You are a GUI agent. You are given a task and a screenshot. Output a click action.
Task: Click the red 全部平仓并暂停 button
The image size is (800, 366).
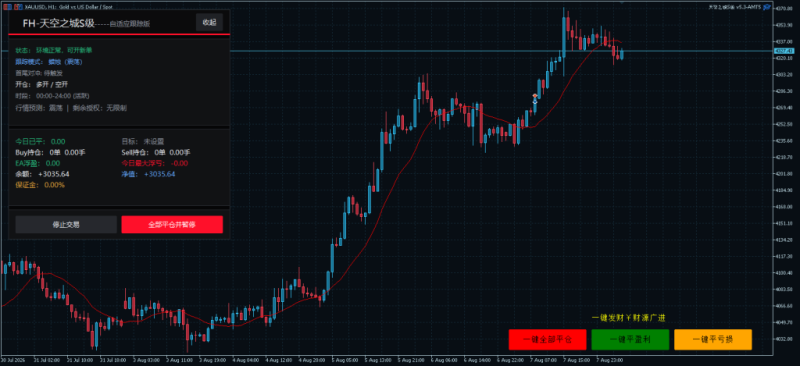pos(172,225)
